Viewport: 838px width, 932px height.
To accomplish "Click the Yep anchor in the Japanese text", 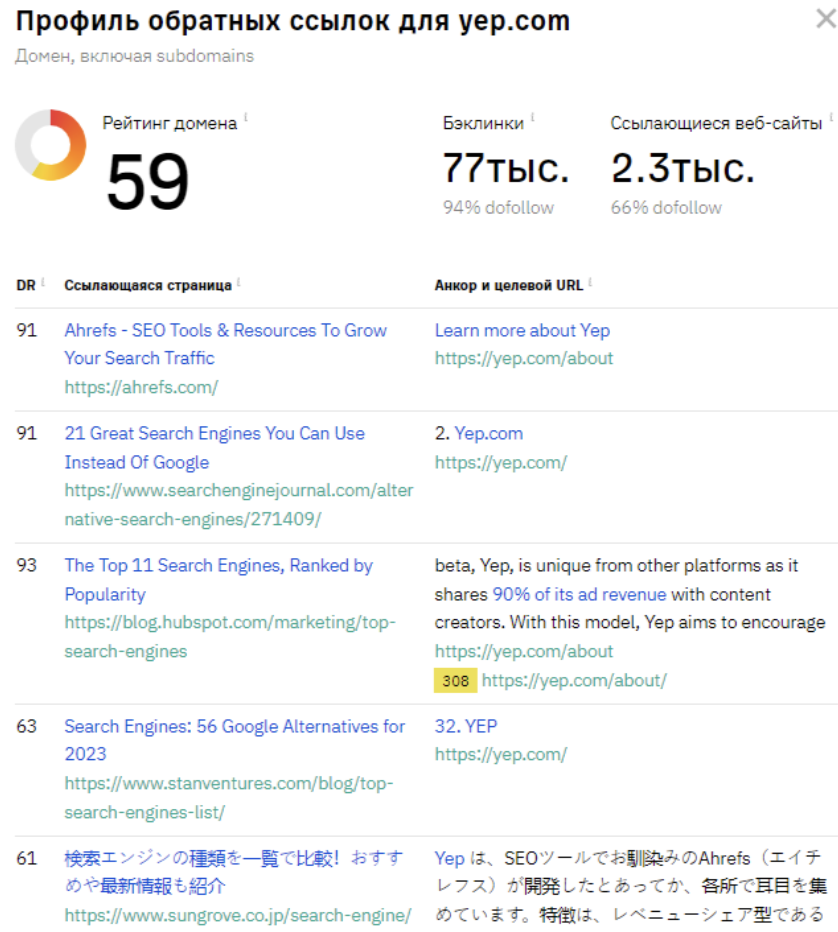I will click(449, 858).
